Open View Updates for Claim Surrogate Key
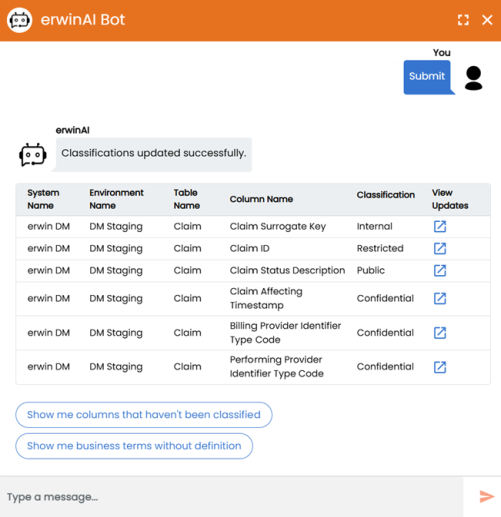The height and width of the screenshot is (517, 501). (x=440, y=226)
